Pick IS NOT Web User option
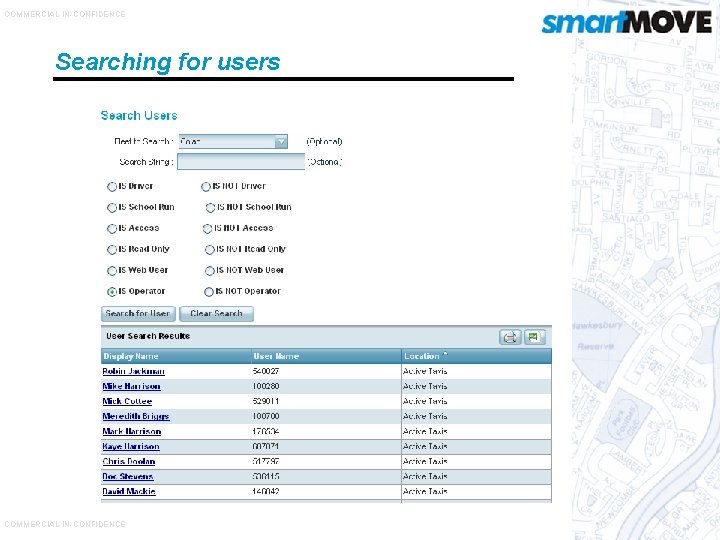The width and height of the screenshot is (720, 540). click(x=209, y=270)
